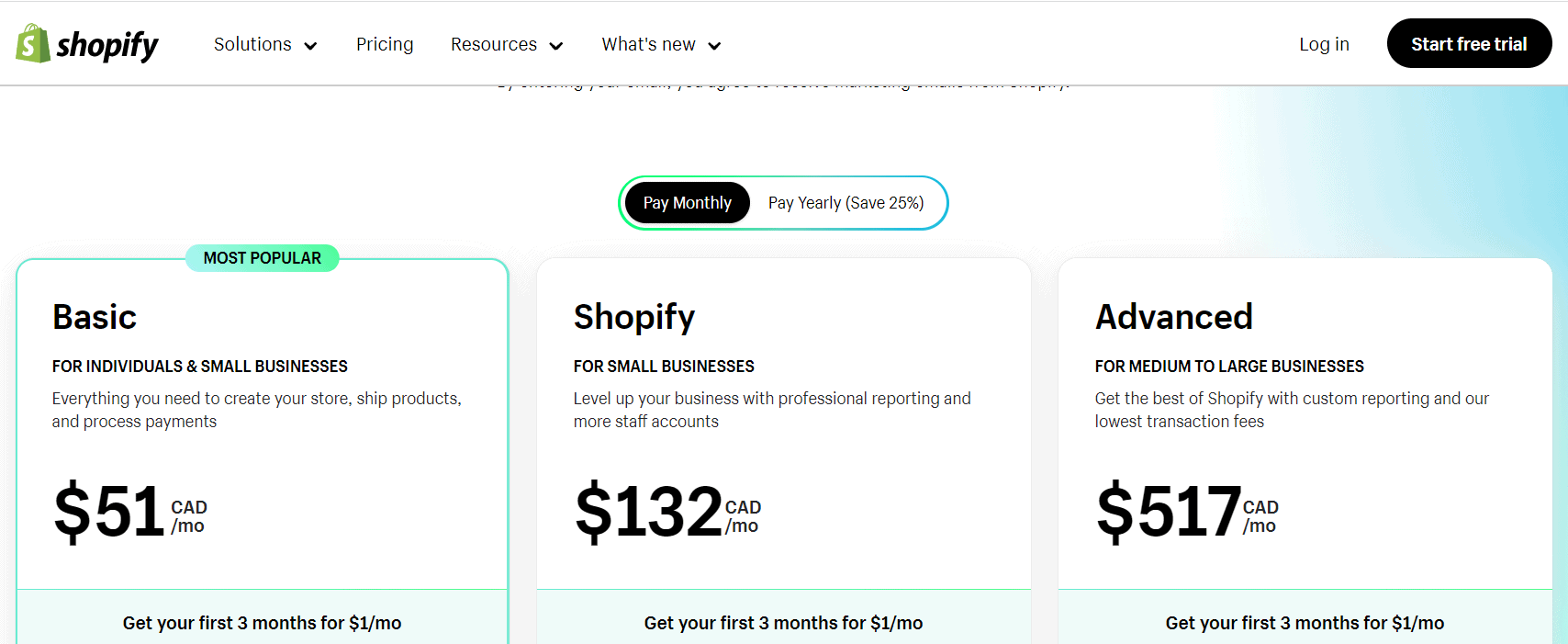Screen dimensions: 1568x644
Task: Open the Pricing page from navigation
Action: tap(385, 44)
